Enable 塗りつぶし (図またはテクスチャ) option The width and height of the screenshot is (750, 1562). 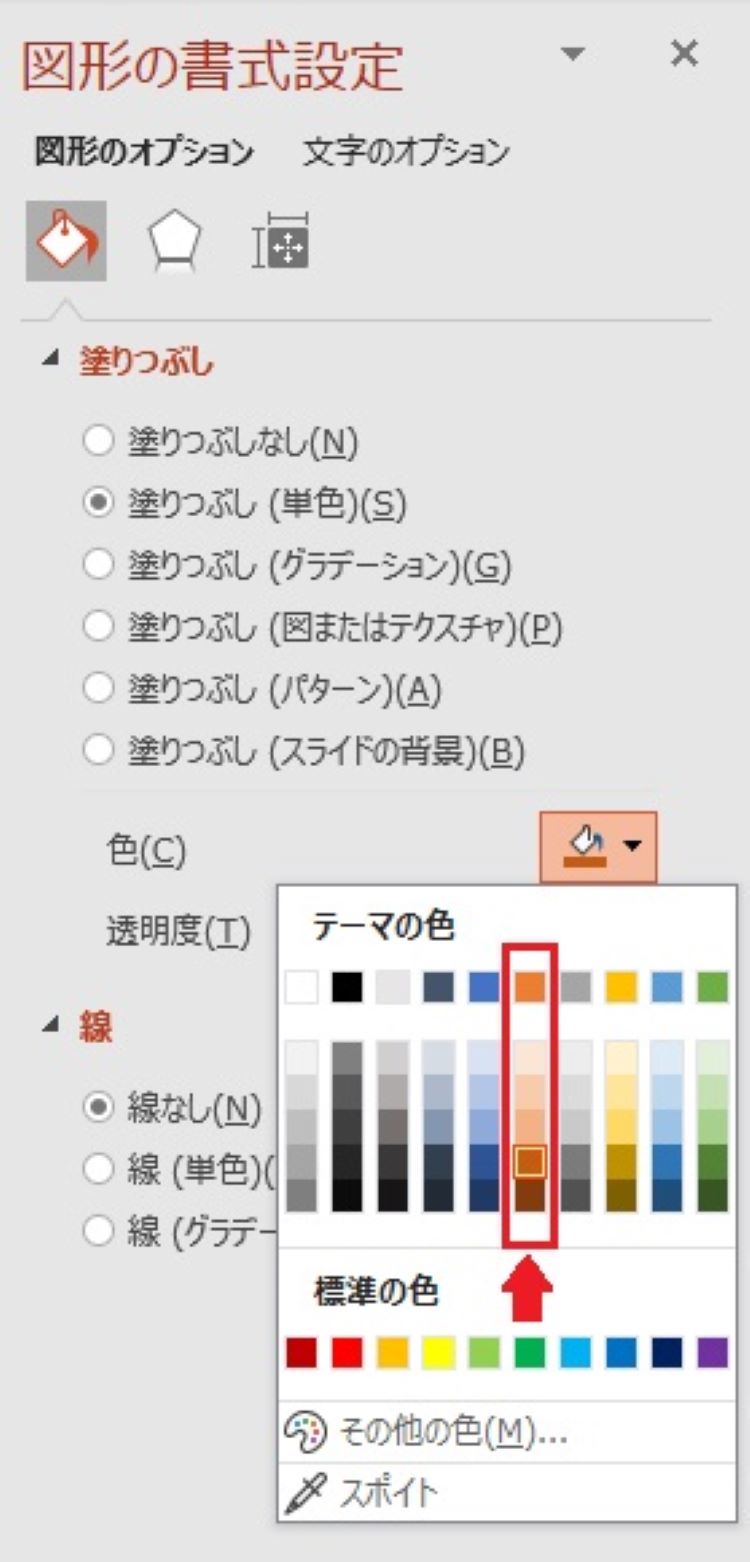[x=98, y=627]
